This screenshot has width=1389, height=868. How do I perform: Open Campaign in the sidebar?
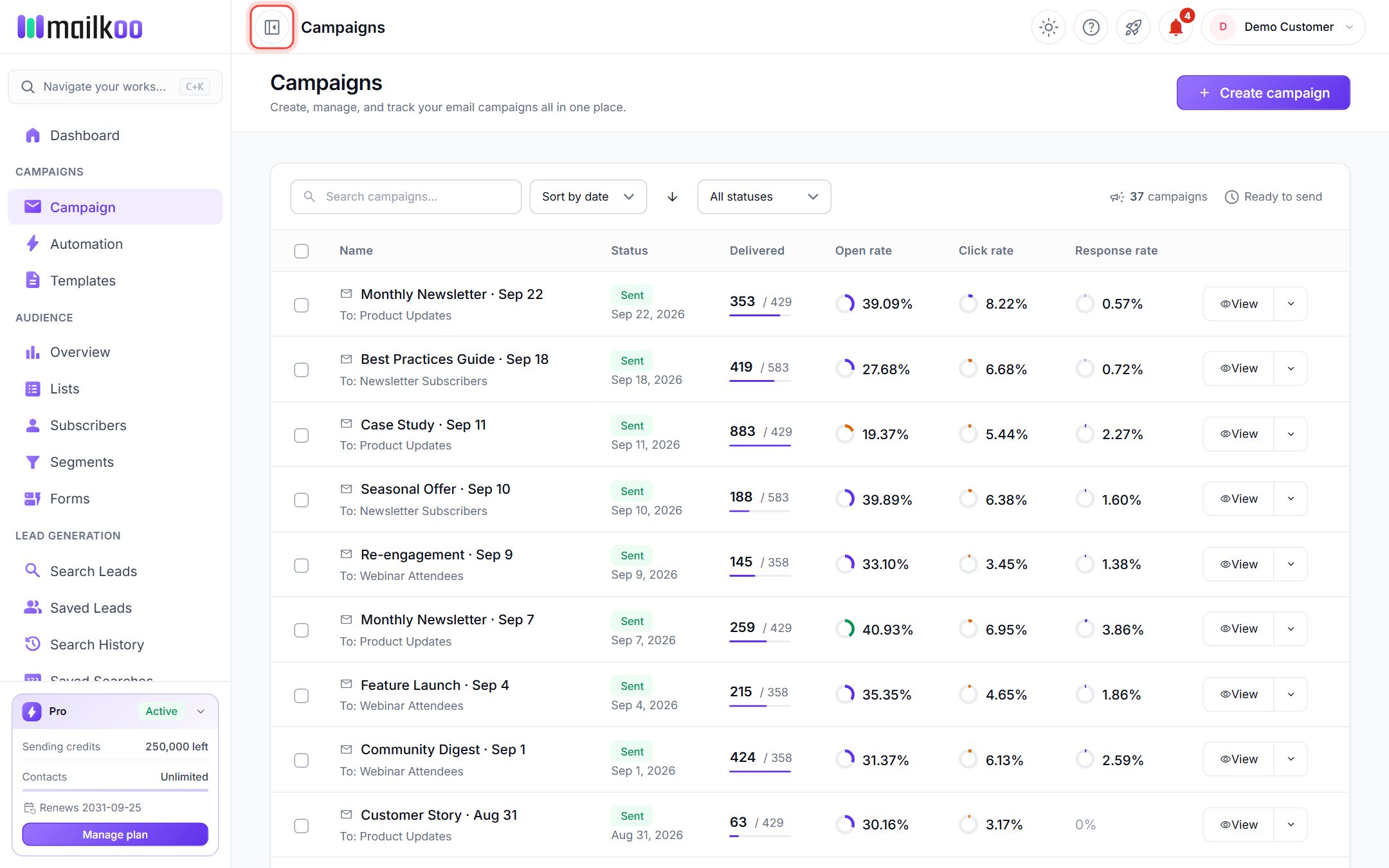[x=115, y=207]
